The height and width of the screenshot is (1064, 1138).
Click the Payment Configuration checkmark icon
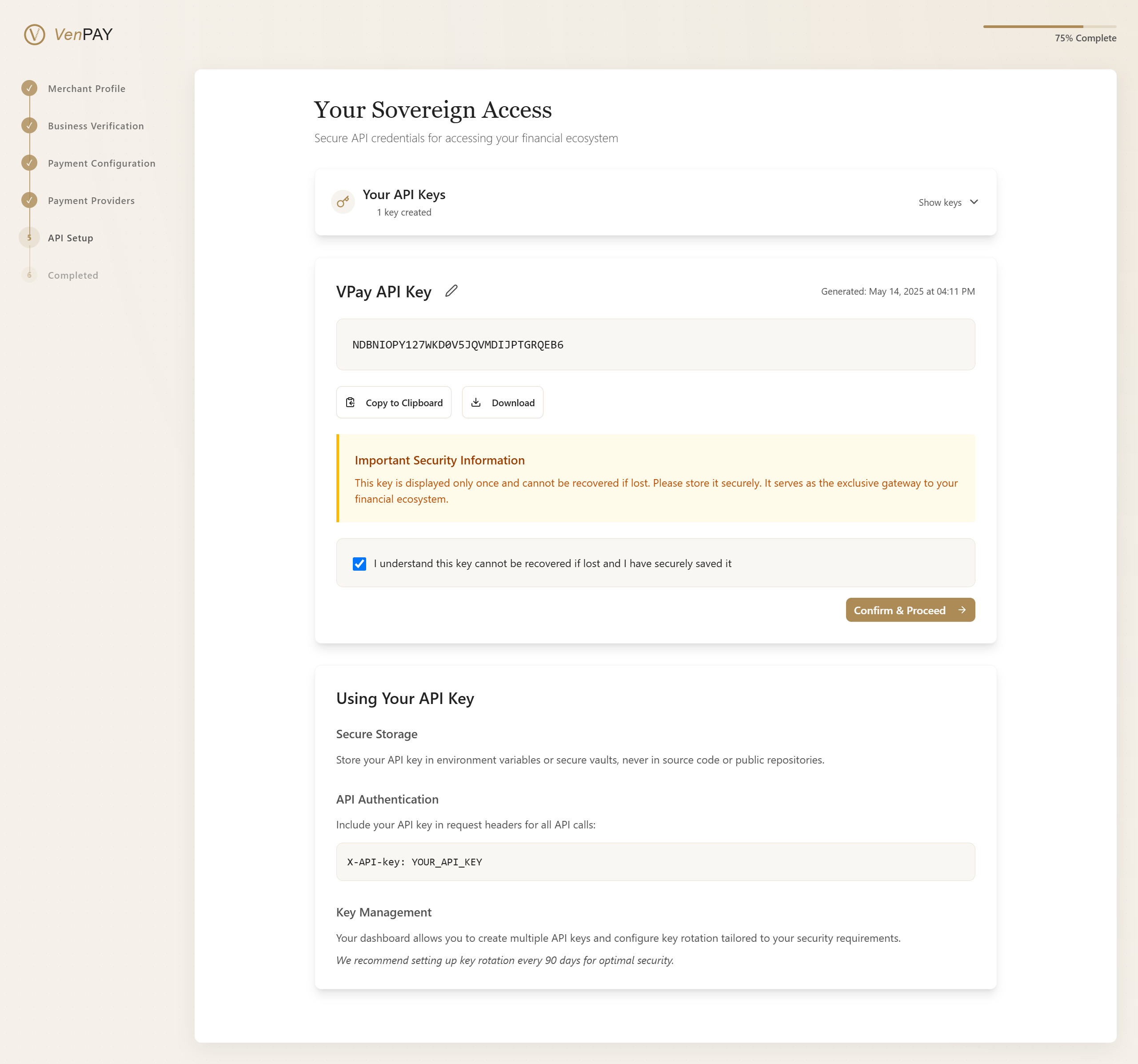(29, 163)
